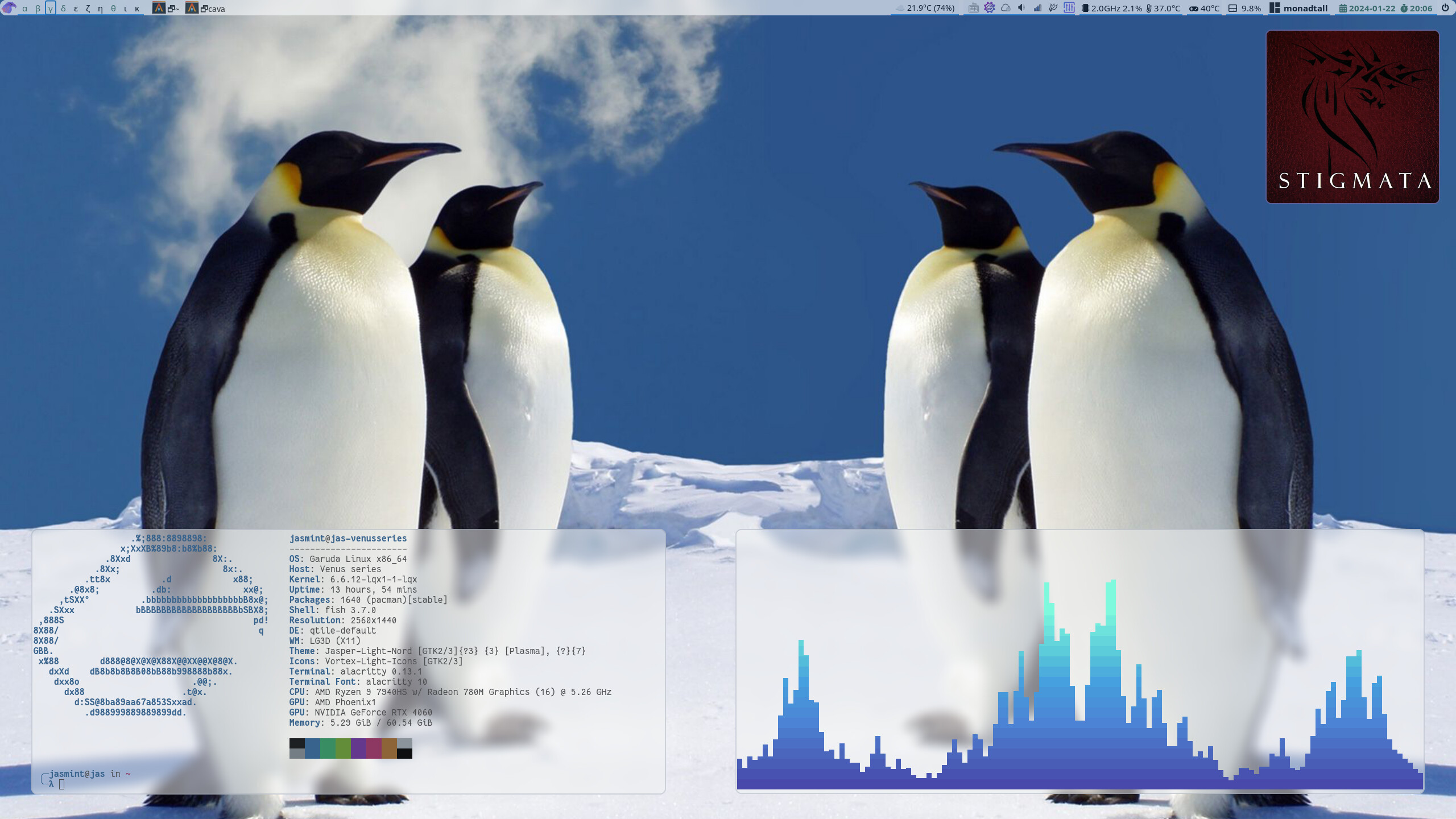Switch to workspace η
Image resolution: width=1456 pixels, height=819 pixels.
pos(101,9)
